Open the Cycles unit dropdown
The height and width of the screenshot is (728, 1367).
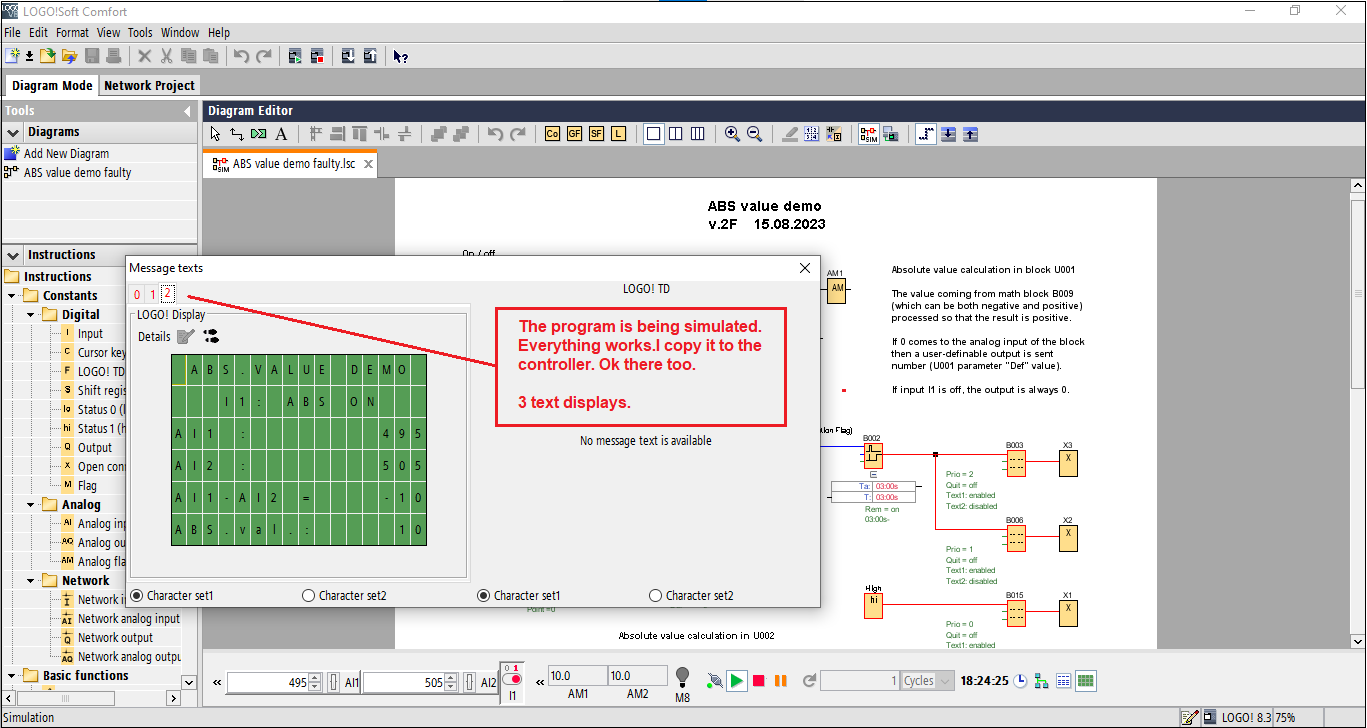[947, 681]
